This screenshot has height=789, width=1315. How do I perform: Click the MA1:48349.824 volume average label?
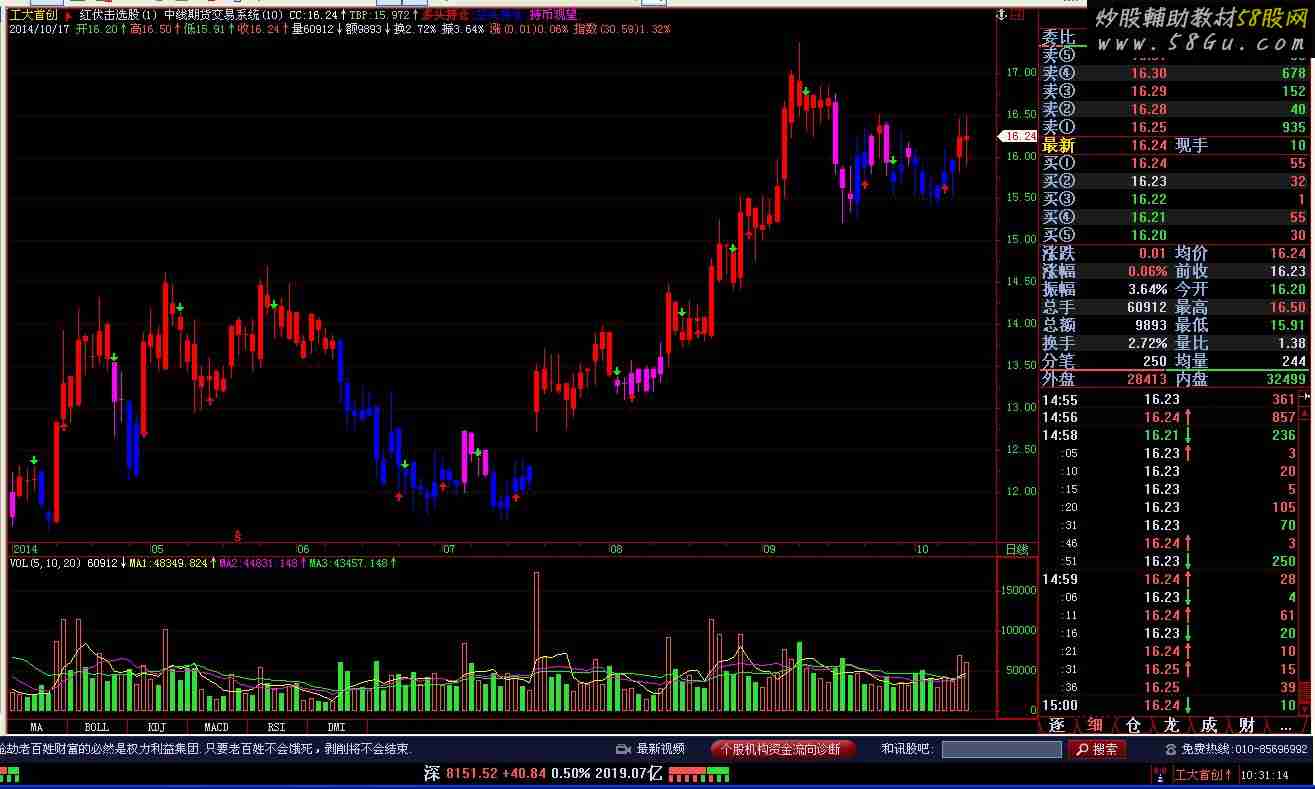pyautogui.click(x=171, y=564)
